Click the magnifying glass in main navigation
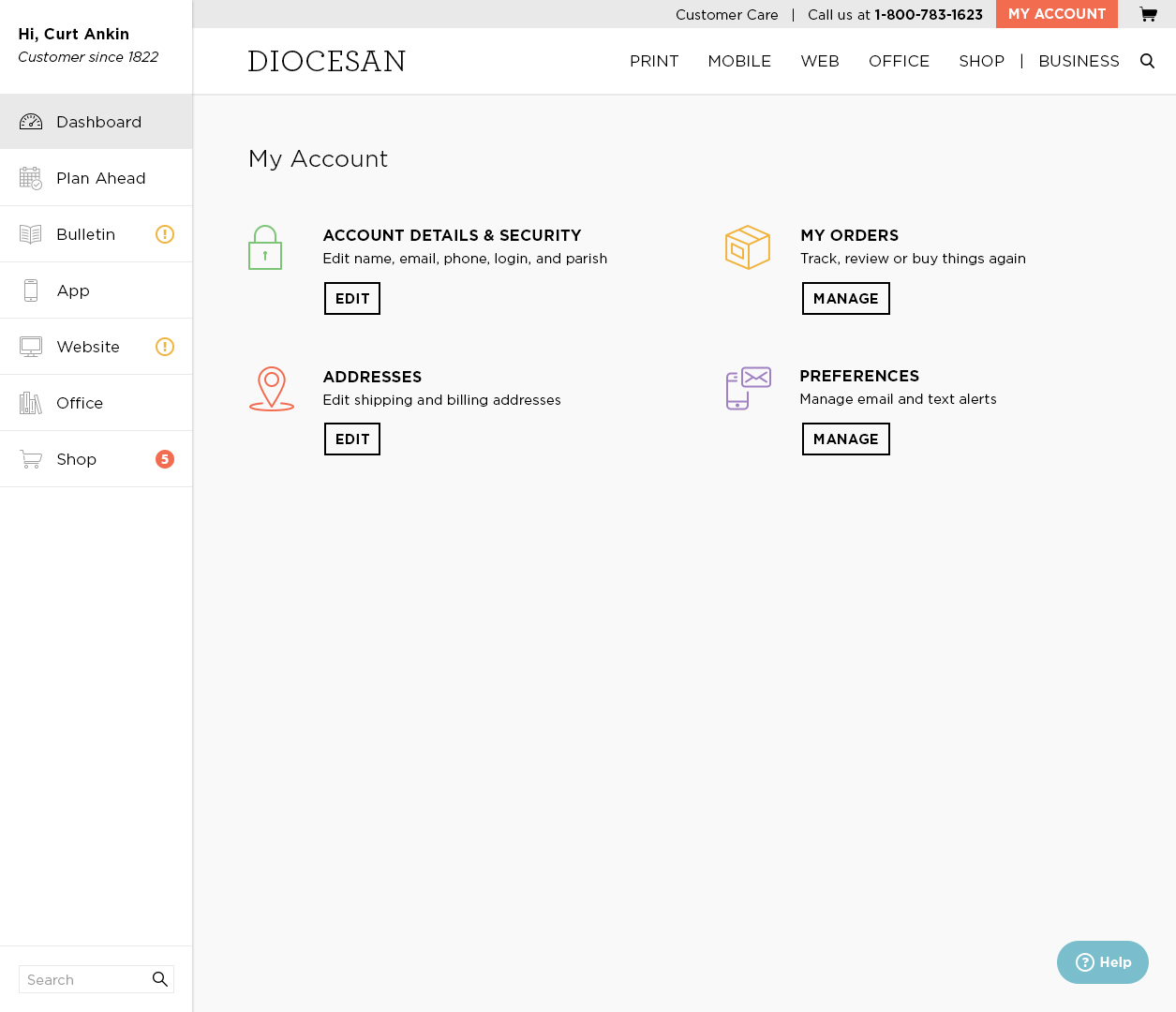The width and height of the screenshot is (1176, 1012). [1147, 61]
